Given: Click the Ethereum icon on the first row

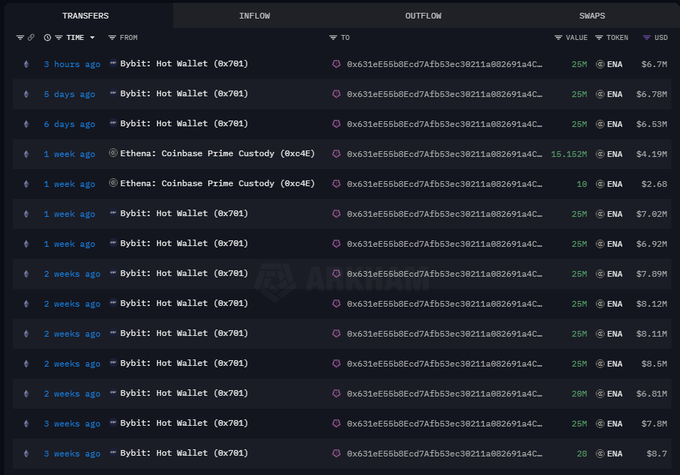Looking at the screenshot, I should coord(26,64).
